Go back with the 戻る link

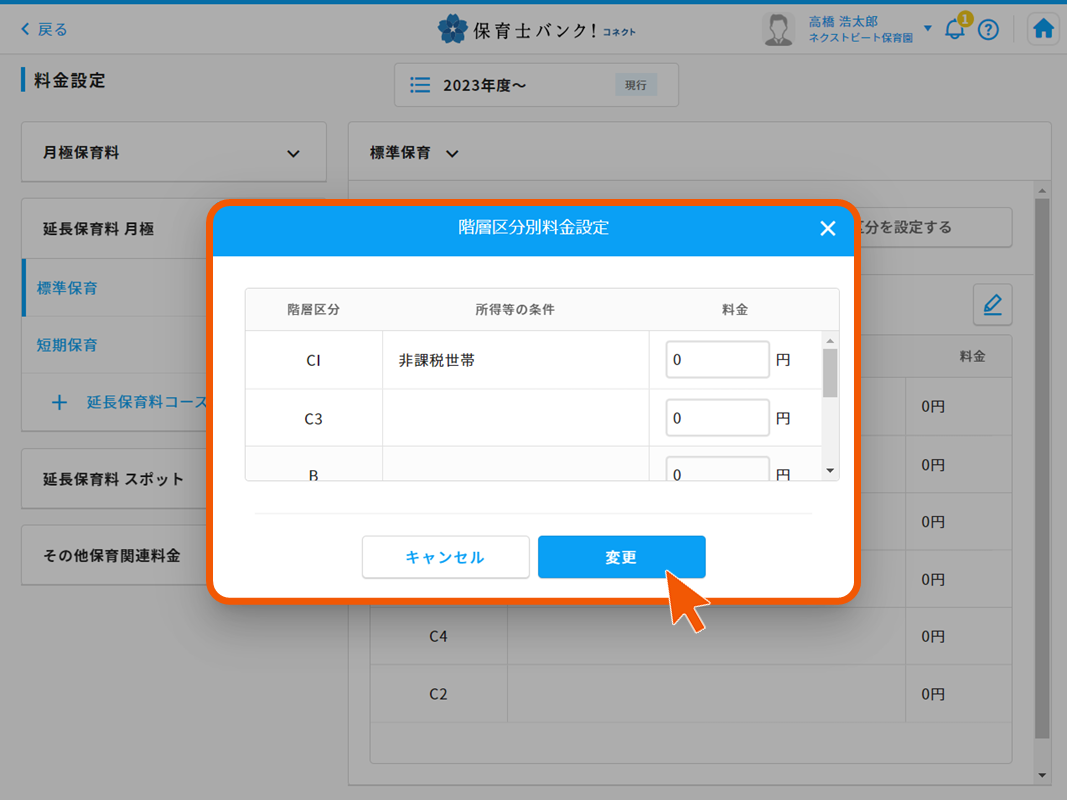[x=44, y=30]
